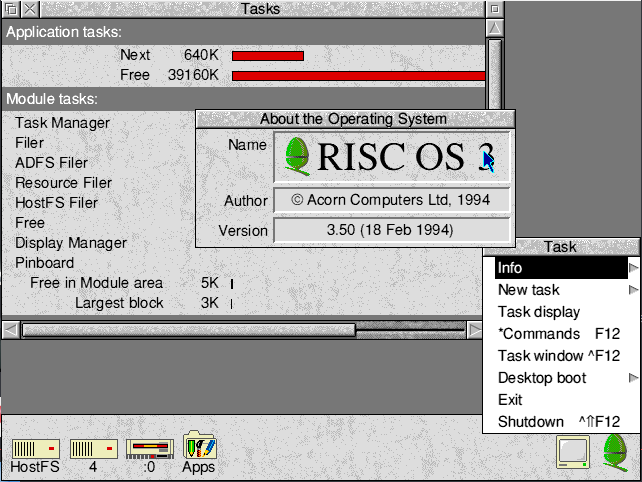
Task: Send Tasks window to back
Action: [x=12, y=9]
